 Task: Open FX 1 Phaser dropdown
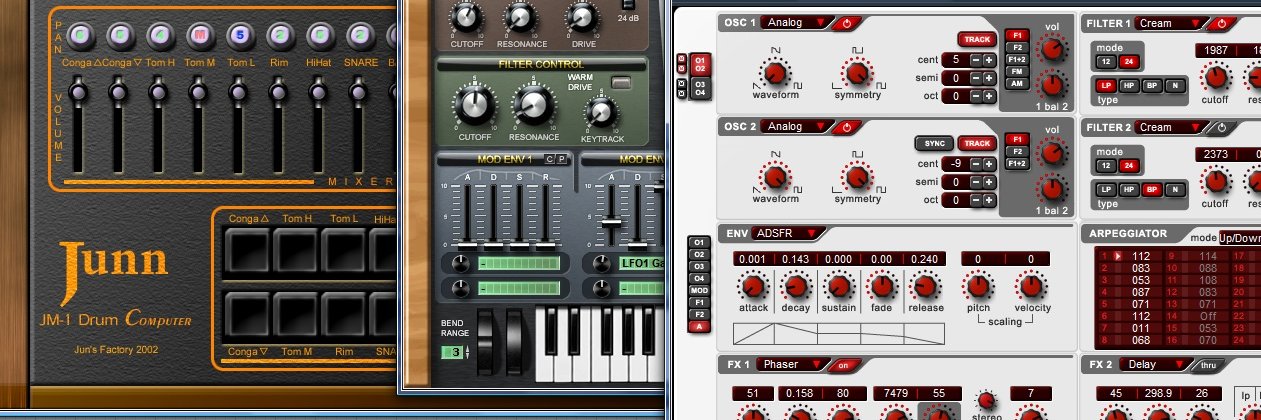[x=795, y=364]
